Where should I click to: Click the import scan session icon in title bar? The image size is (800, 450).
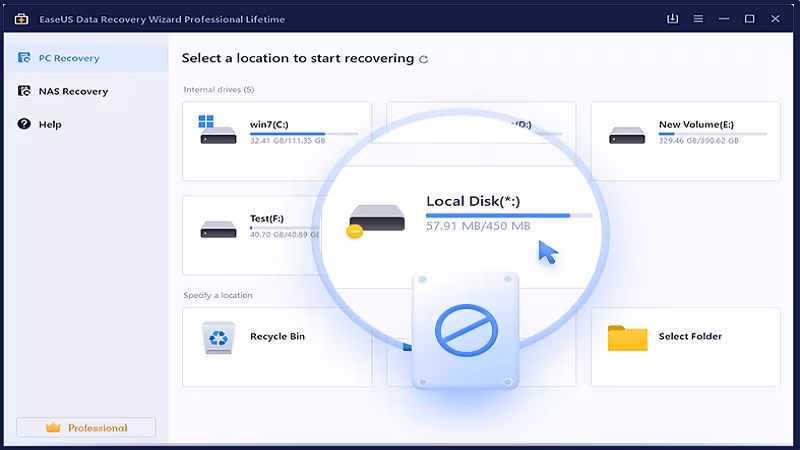click(672, 19)
